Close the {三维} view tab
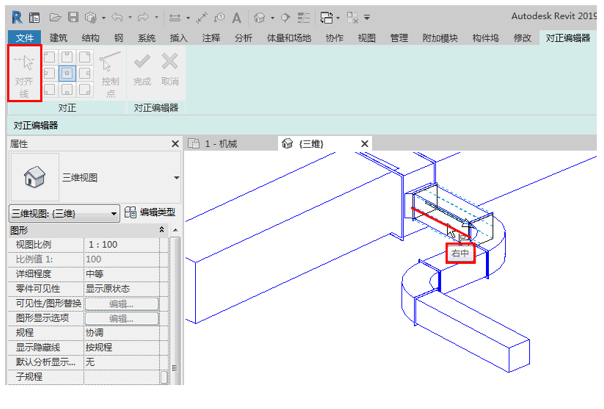 click(364, 144)
